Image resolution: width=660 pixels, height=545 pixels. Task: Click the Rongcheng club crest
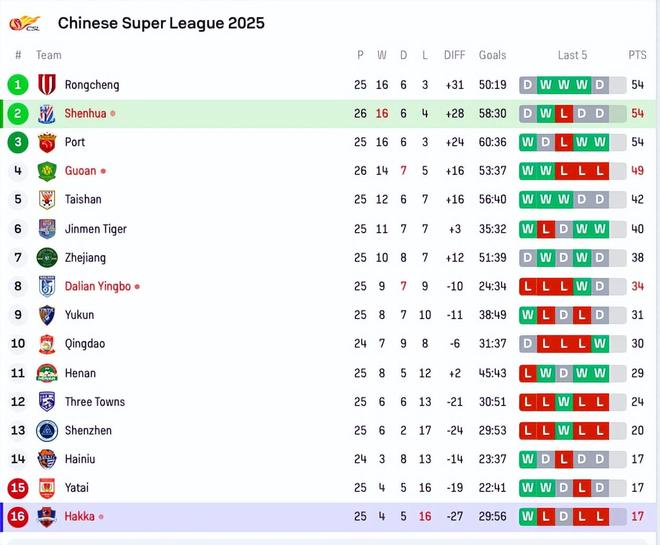[47, 85]
